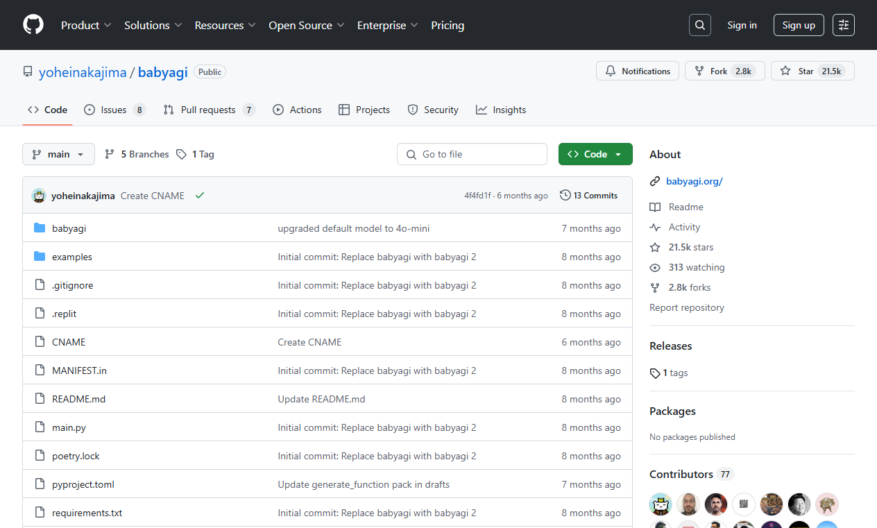
Task: Open the babyagi folder icon
Action: (39, 228)
